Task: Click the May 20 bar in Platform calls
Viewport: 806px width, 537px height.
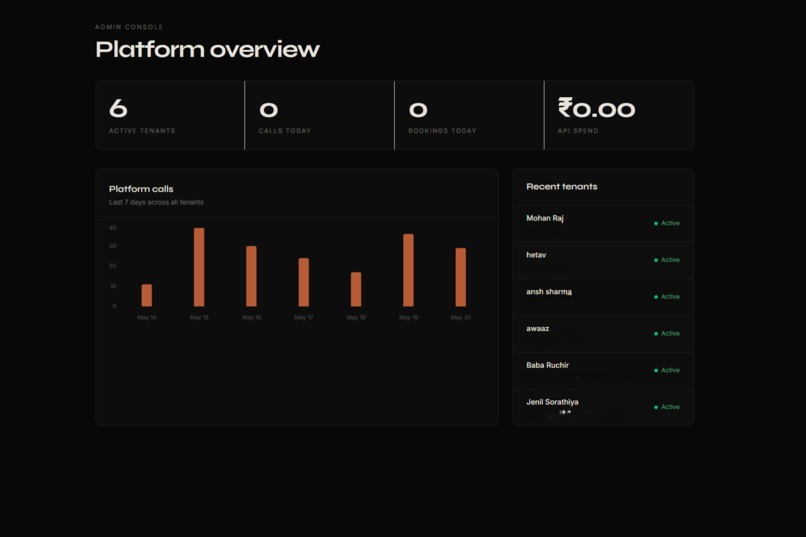Action: coord(461,277)
